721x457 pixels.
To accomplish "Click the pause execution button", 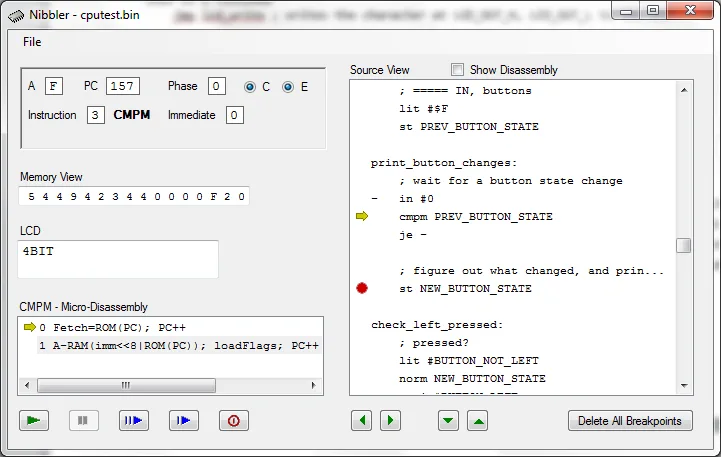I will pos(83,420).
